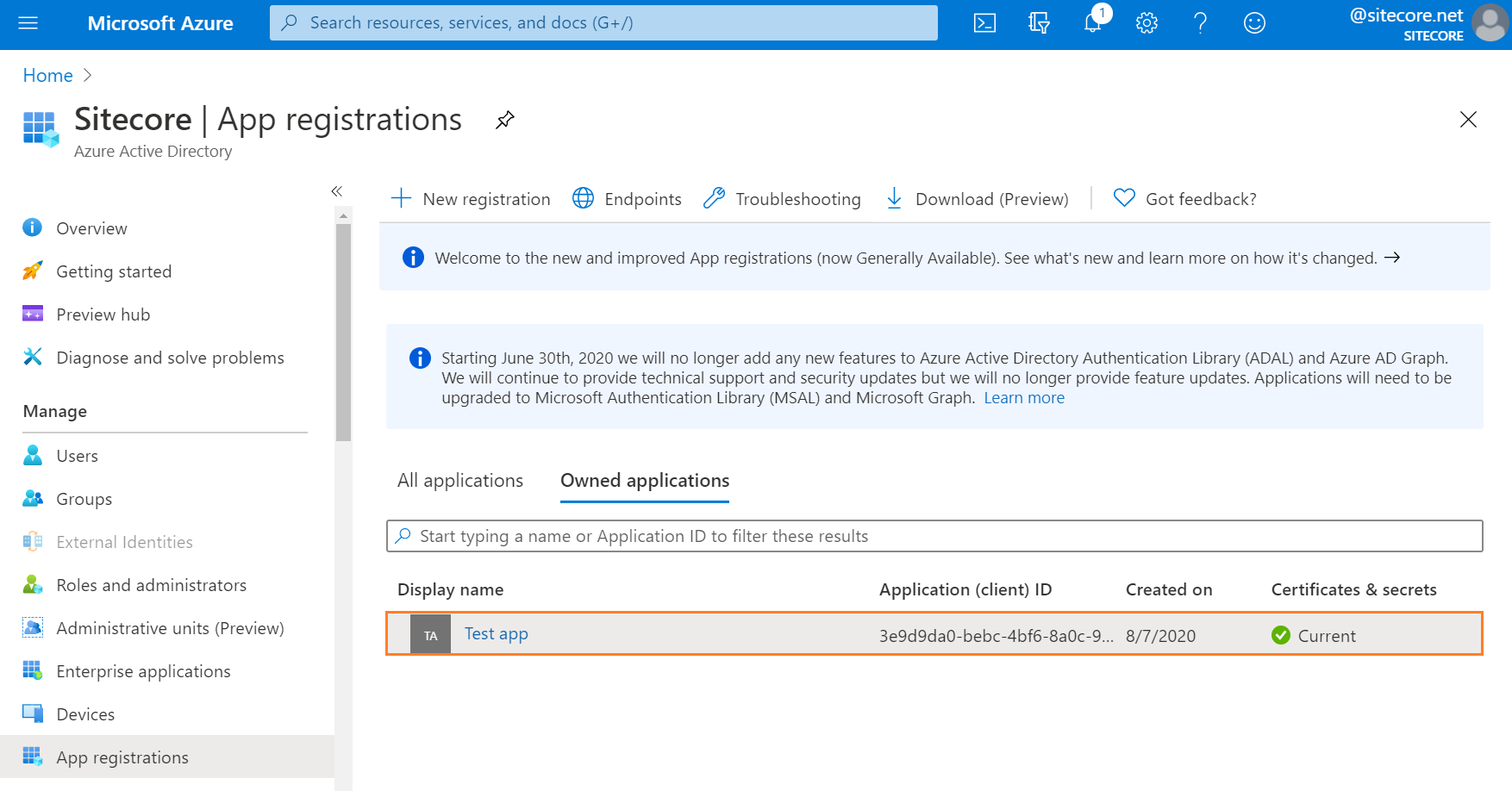Open the notifications bell
Image resolution: width=1512 pixels, height=791 pixels.
point(1093,23)
